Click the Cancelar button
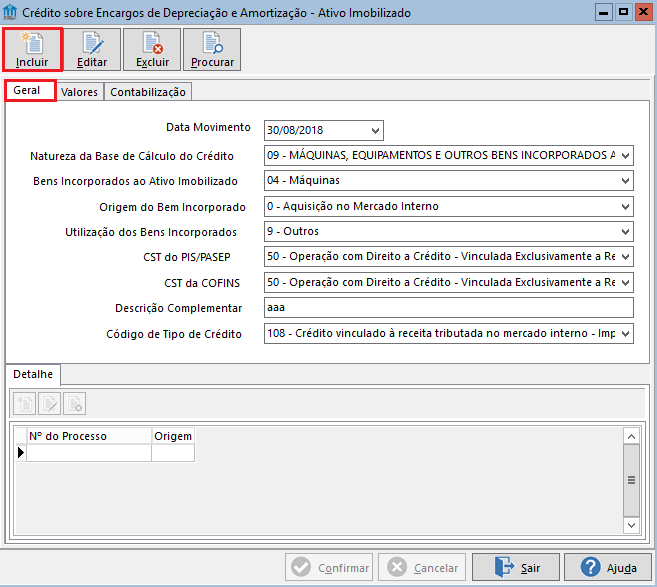 [422, 567]
